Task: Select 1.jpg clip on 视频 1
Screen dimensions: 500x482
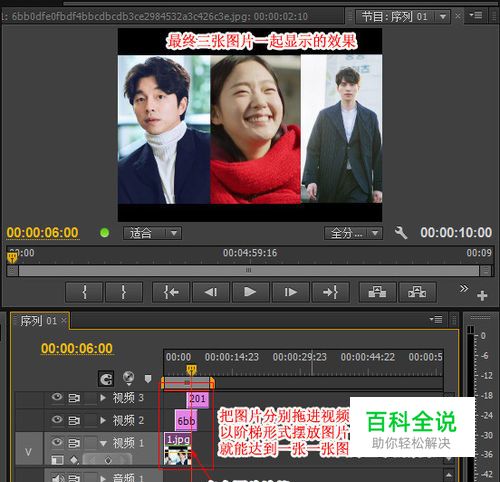Action: (x=178, y=448)
